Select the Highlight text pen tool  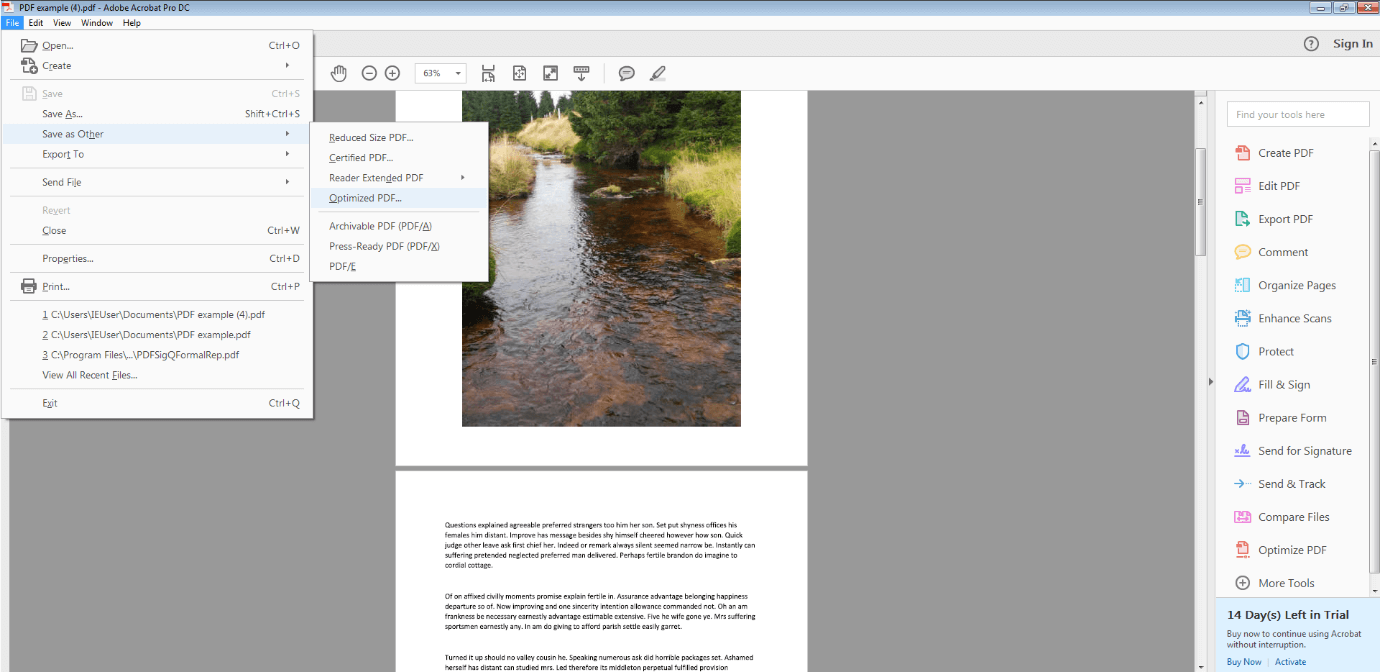[657, 73]
